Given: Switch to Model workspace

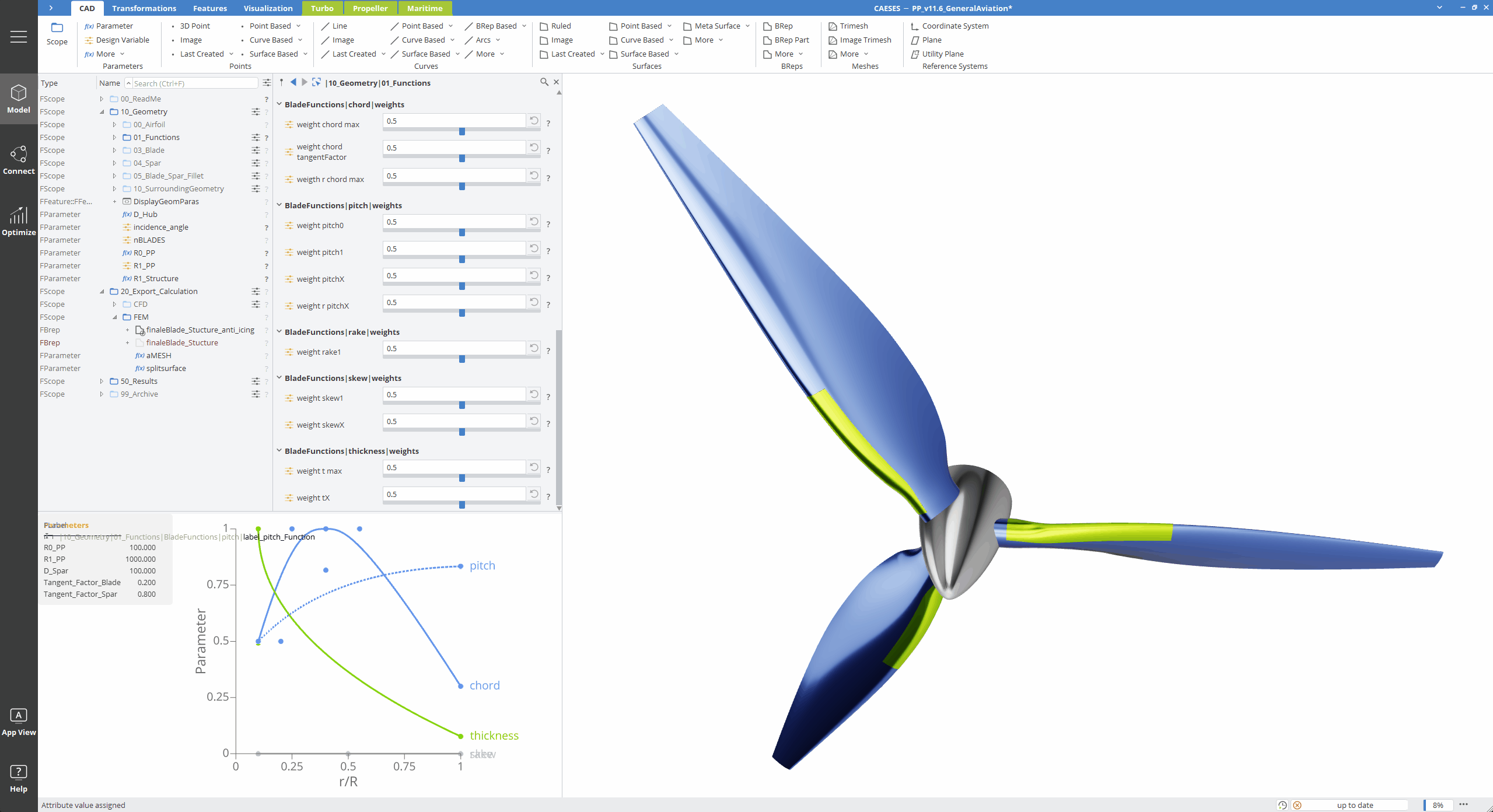Looking at the screenshot, I should coord(19,99).
